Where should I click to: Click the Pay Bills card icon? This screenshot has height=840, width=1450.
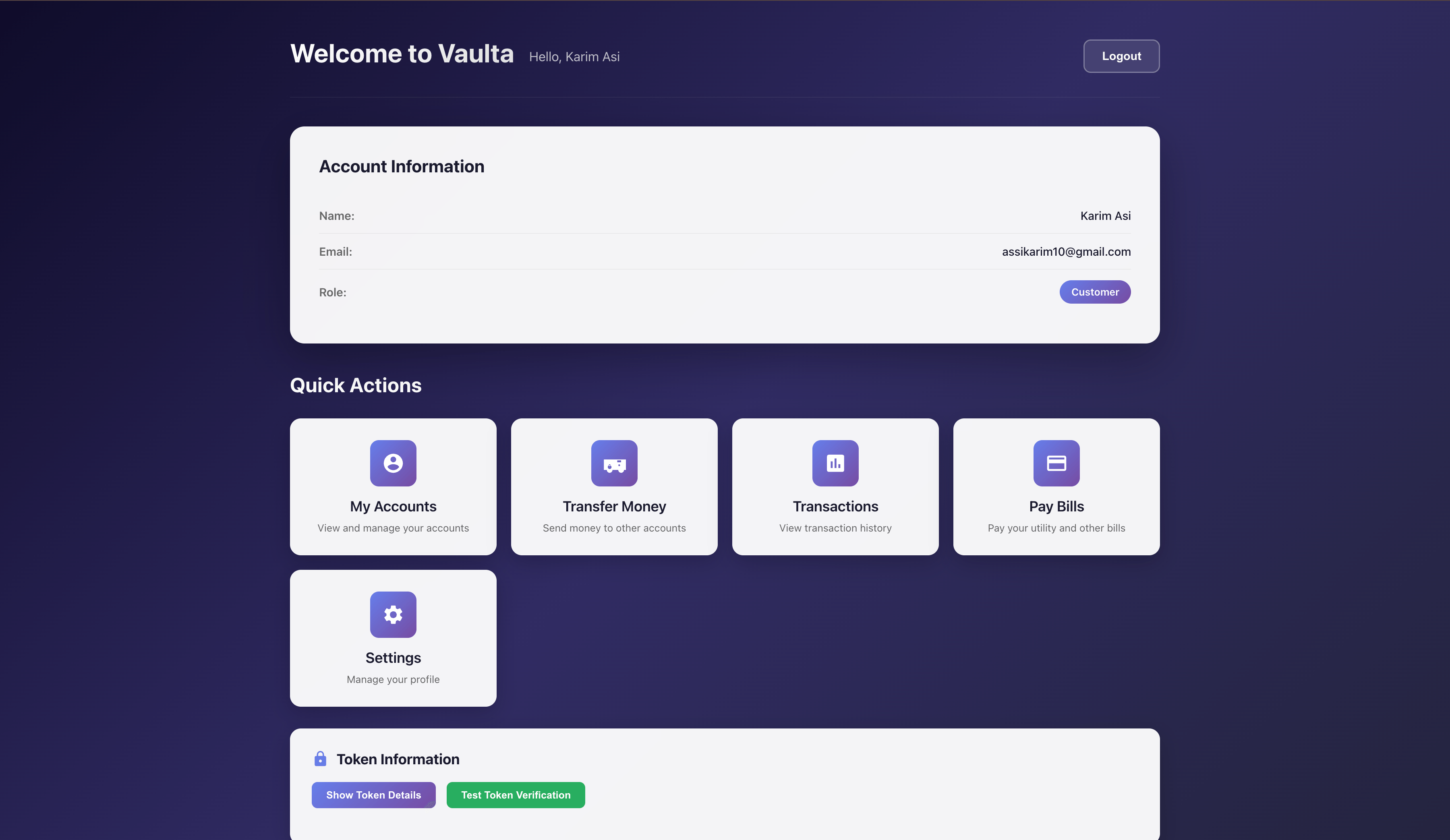tap(1056, 463)
